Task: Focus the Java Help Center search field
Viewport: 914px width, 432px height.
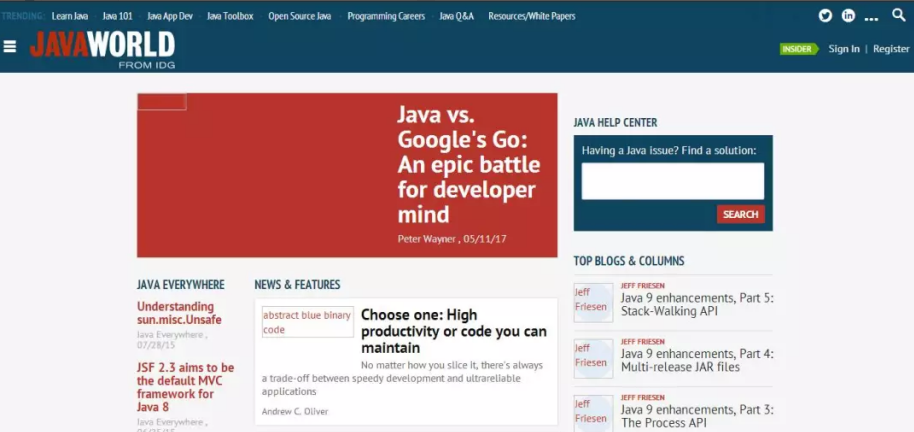Action: (x=673, y=181)
